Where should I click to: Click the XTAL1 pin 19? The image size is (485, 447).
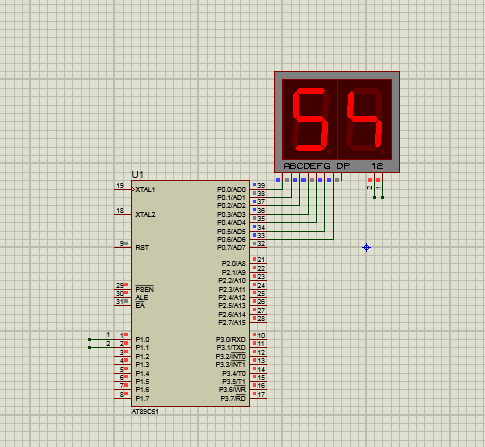123,189
